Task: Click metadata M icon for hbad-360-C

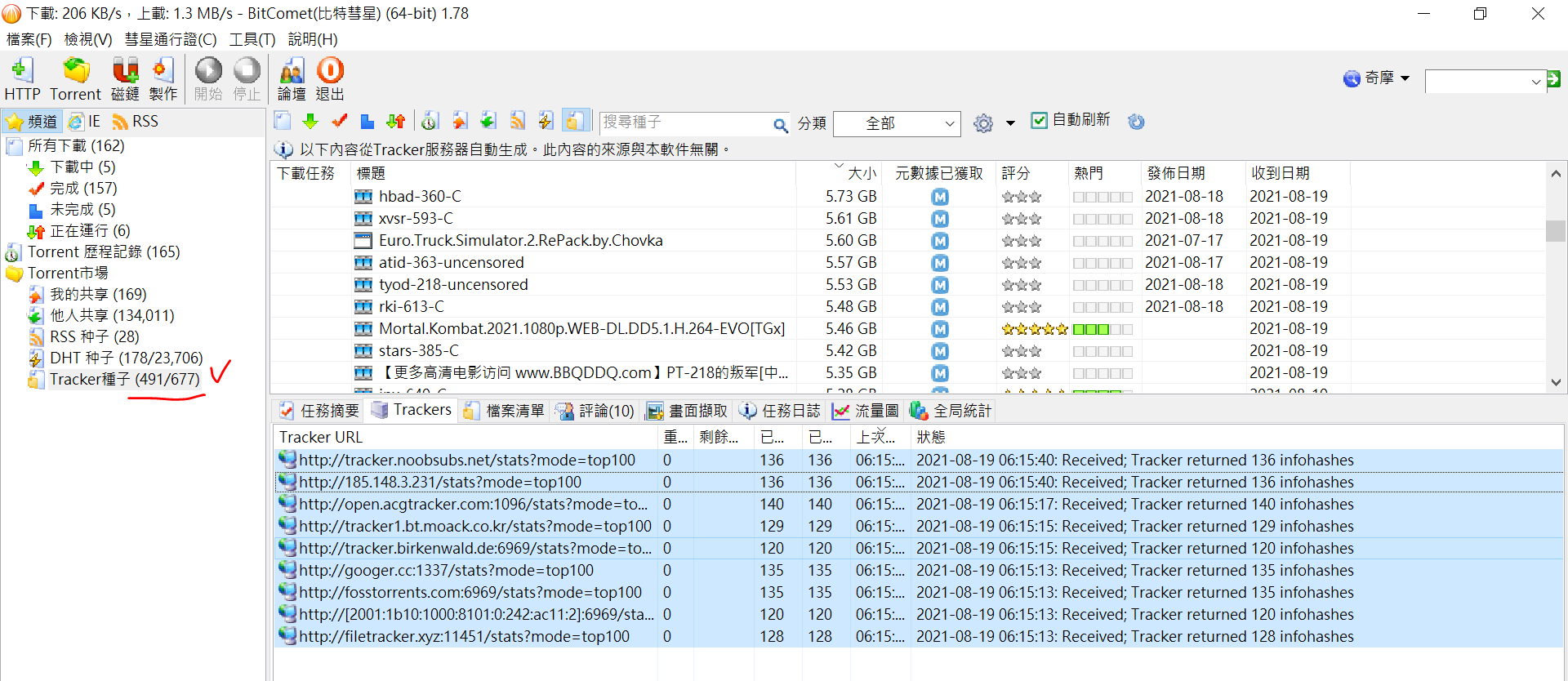Action: (x=940, y=197)
